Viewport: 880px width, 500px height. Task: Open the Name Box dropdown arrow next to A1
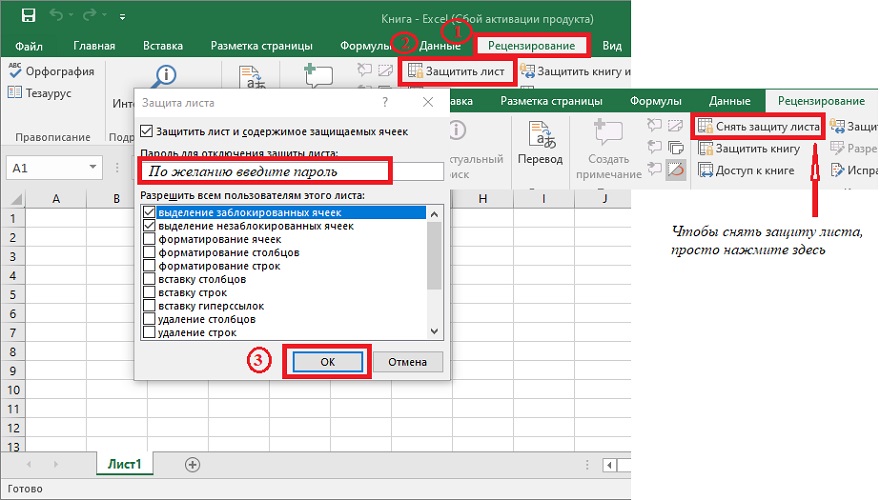[93, 167]
